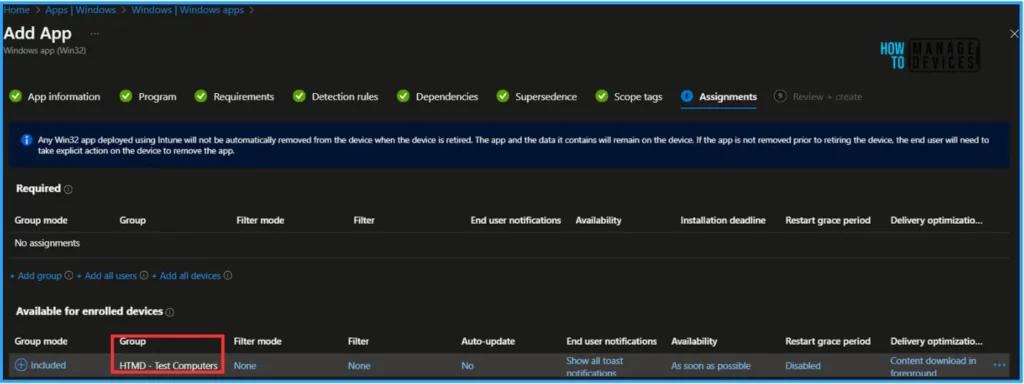This screenshot has width=1024, height=384.
Task: Switch to Scope tags step
Action: pyautogui.click(x=638, y=97)
